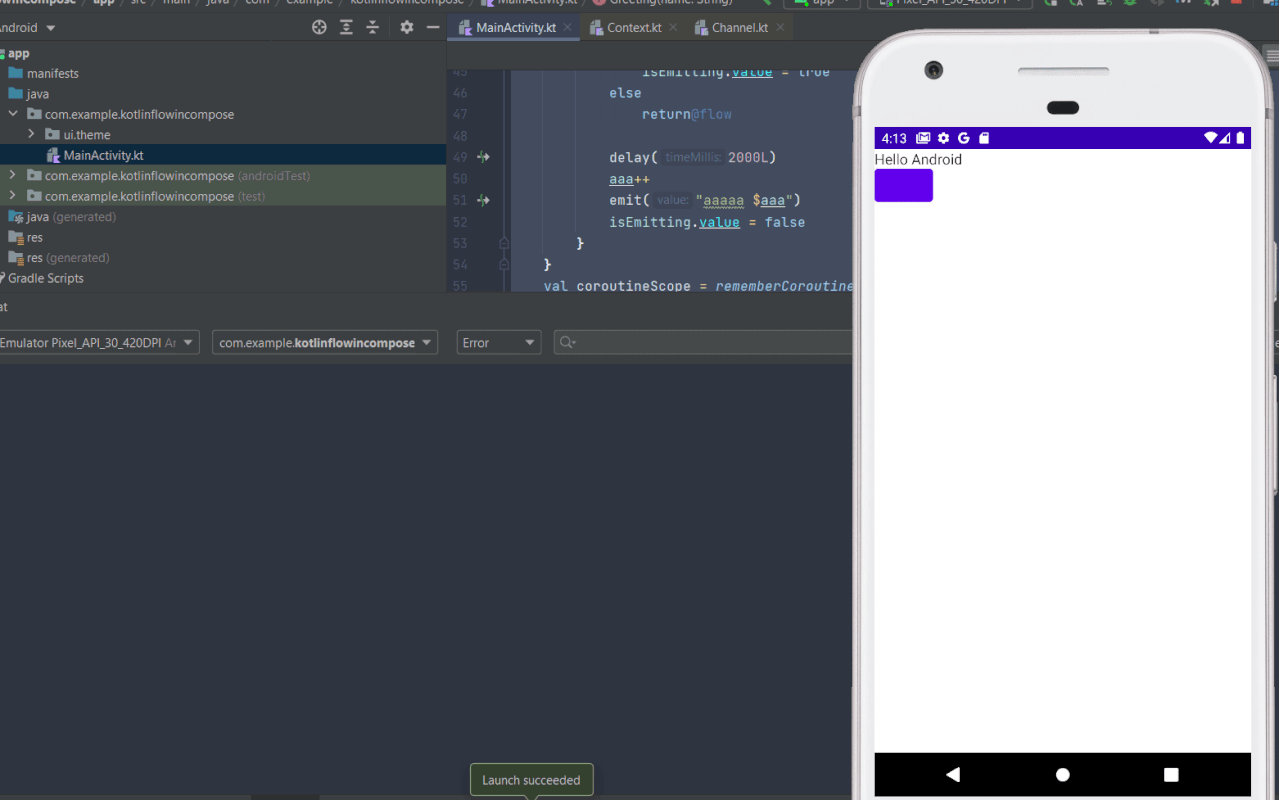Close the MainActivity.kt editor tab
Image resolution: width=1279 pixels, height=800 pixels.
coord(567,28)
